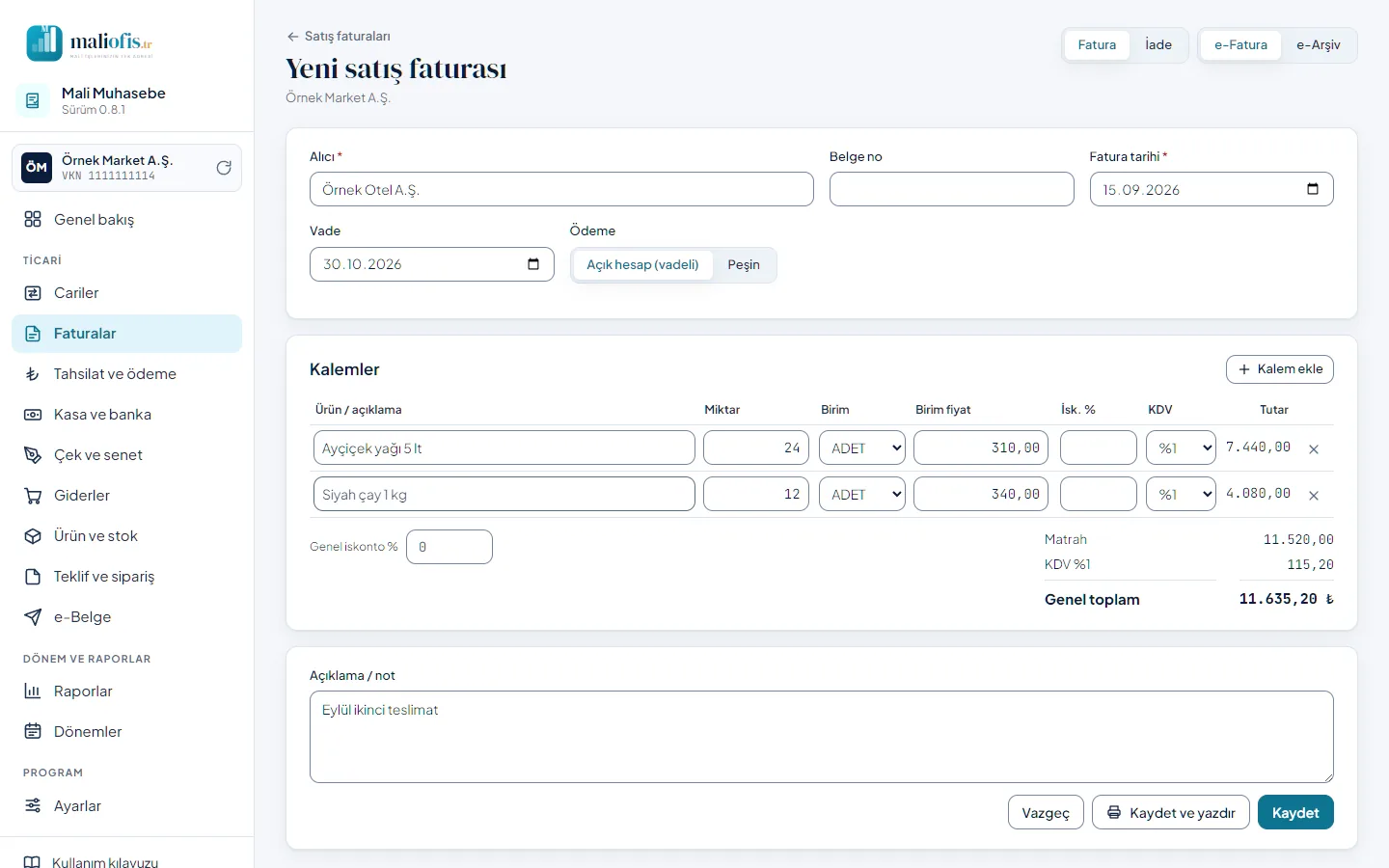Open Kasa ve banka page
Screen dimensions: 1389x868
126,415
